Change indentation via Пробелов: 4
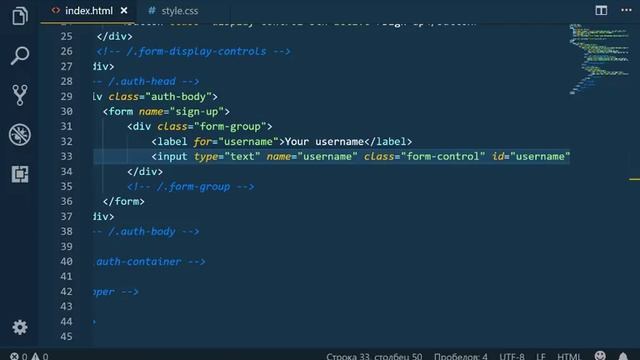The width and height of the screenshot is (640, 360). tap(460, 356)
